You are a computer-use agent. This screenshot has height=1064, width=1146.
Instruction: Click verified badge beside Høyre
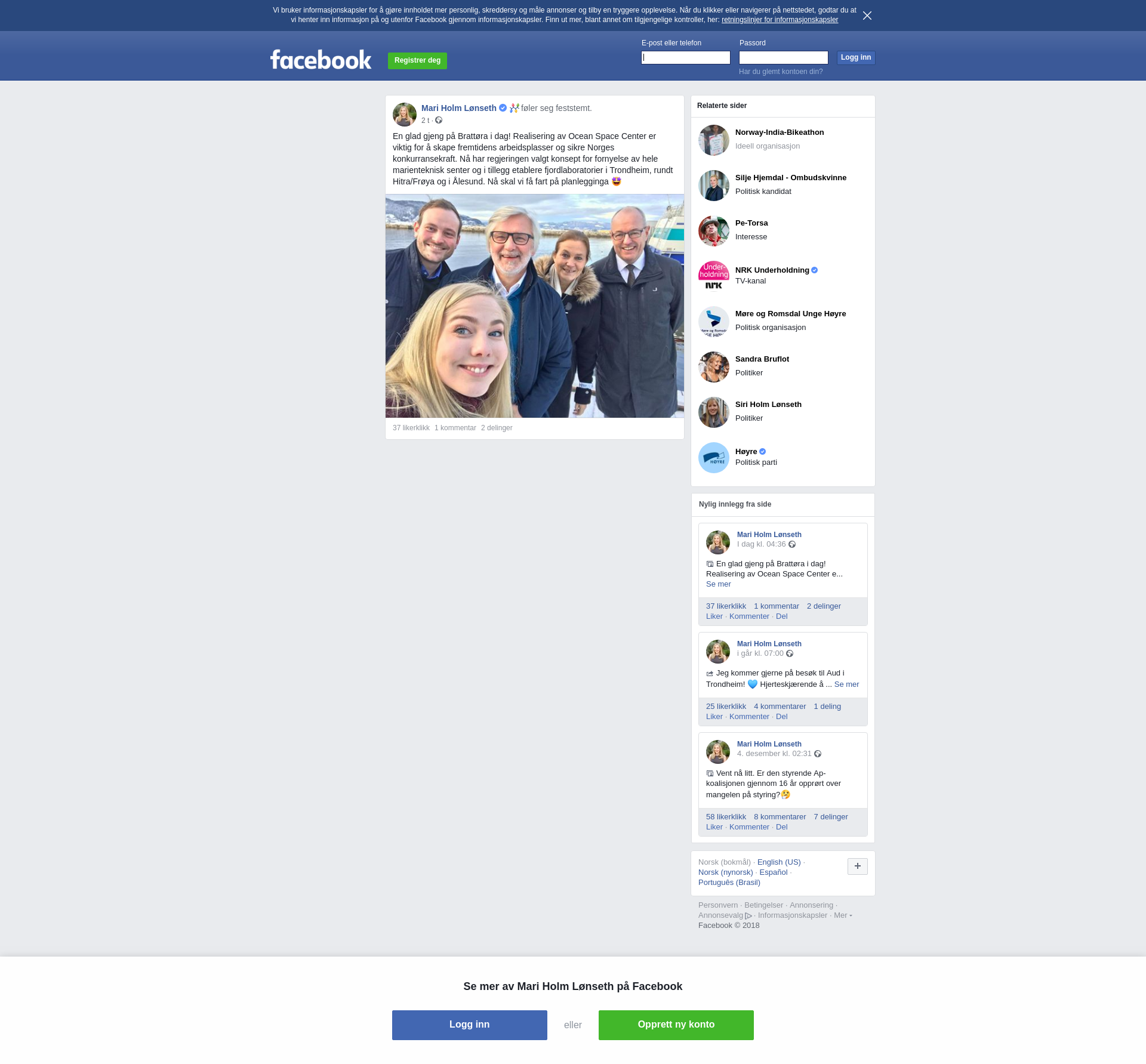tap(762, 452)
